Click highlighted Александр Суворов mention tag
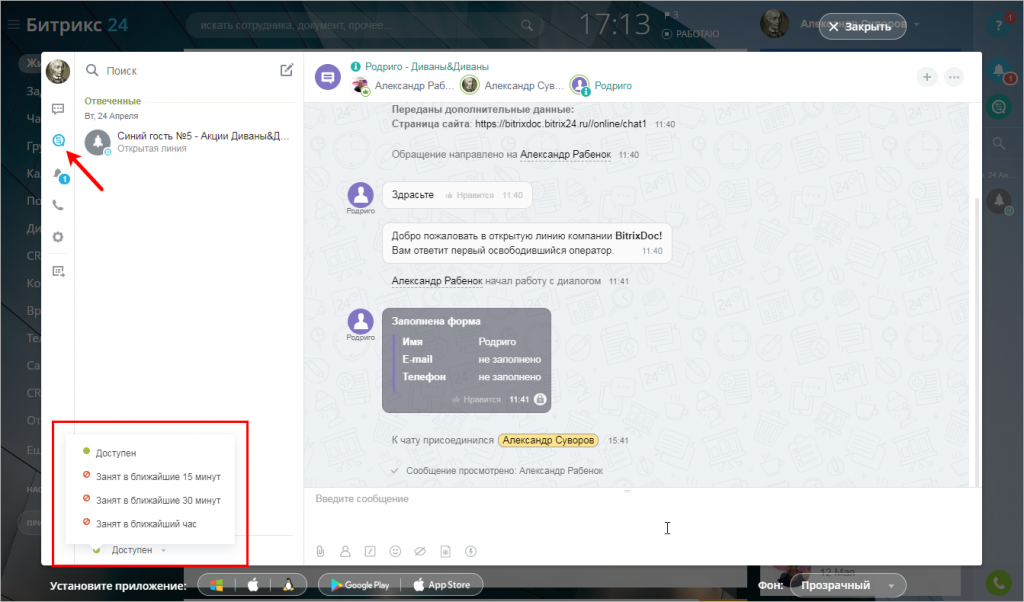The image size is (1024, 602). (x=549, y=440)
